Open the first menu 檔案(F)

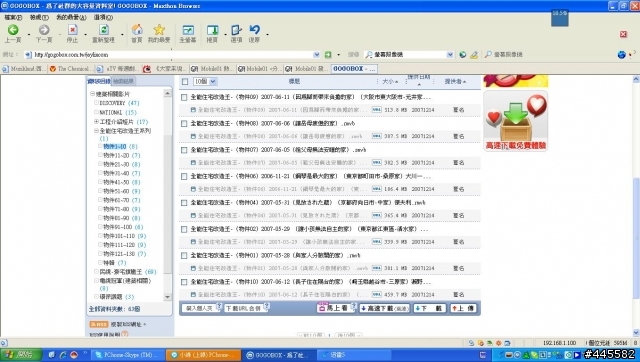point(13,18)
